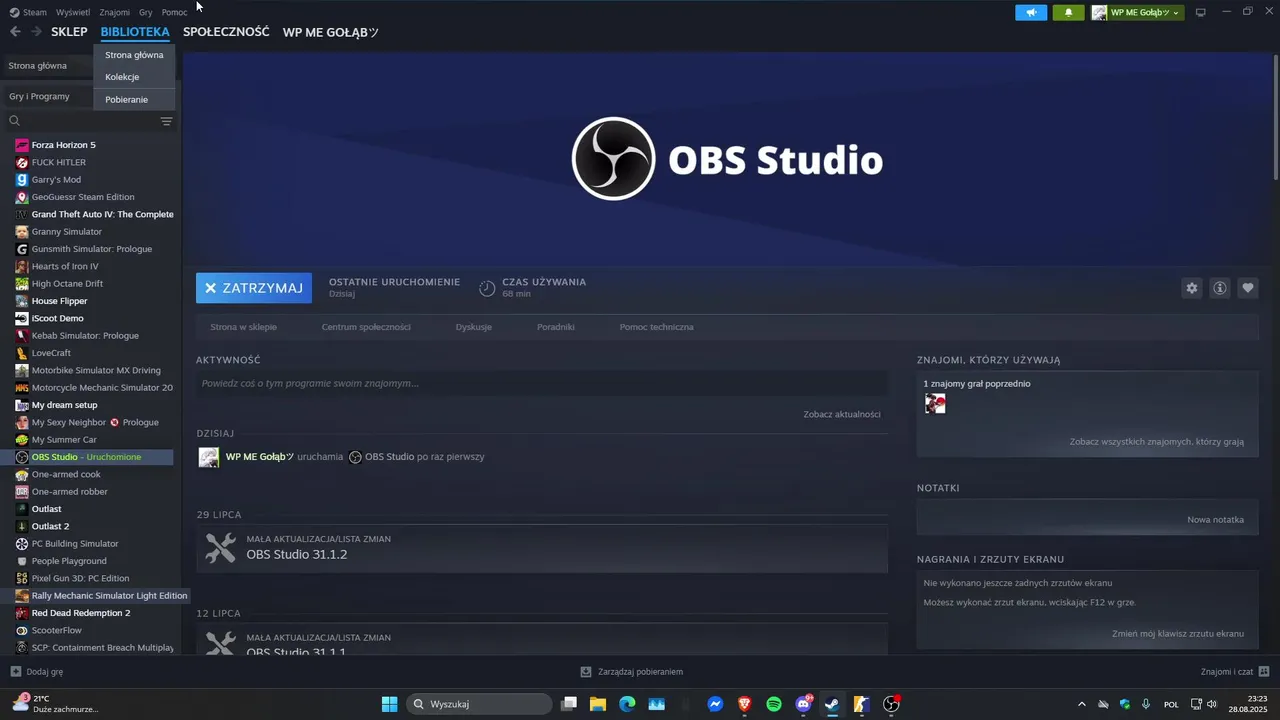Click the Forza Horizon 5 game icon
The image size is (1280, 720).
[x=22, y=145]
